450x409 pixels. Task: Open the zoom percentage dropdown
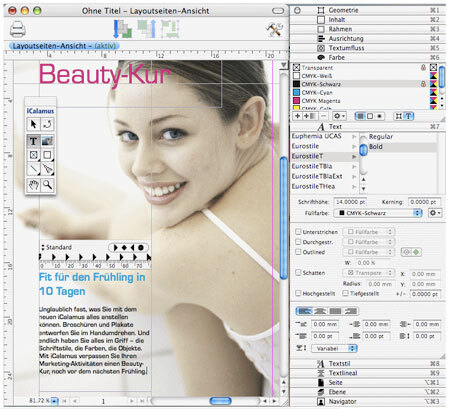click(x=54, y=401)
